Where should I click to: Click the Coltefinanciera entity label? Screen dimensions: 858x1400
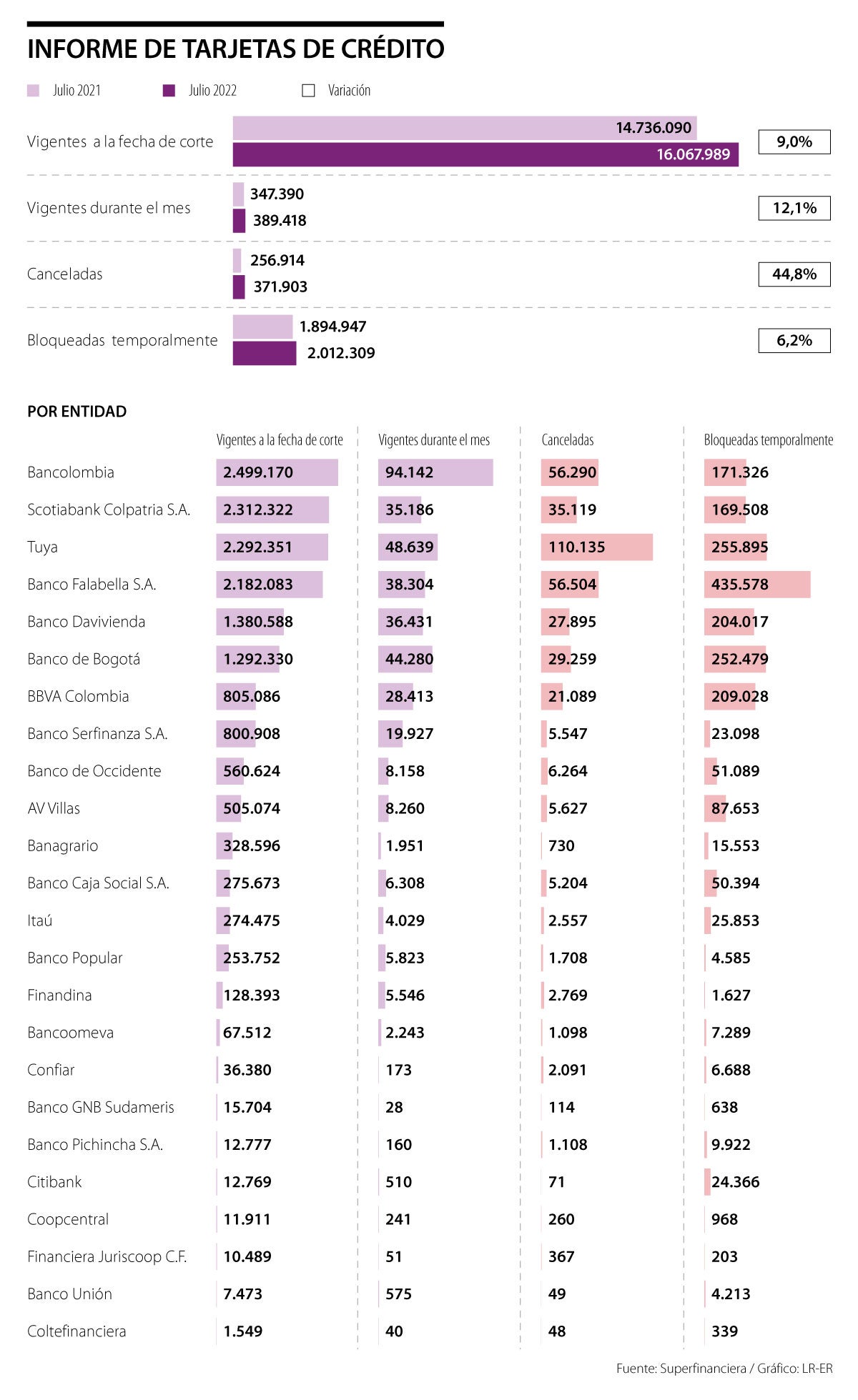[77, 1331]
